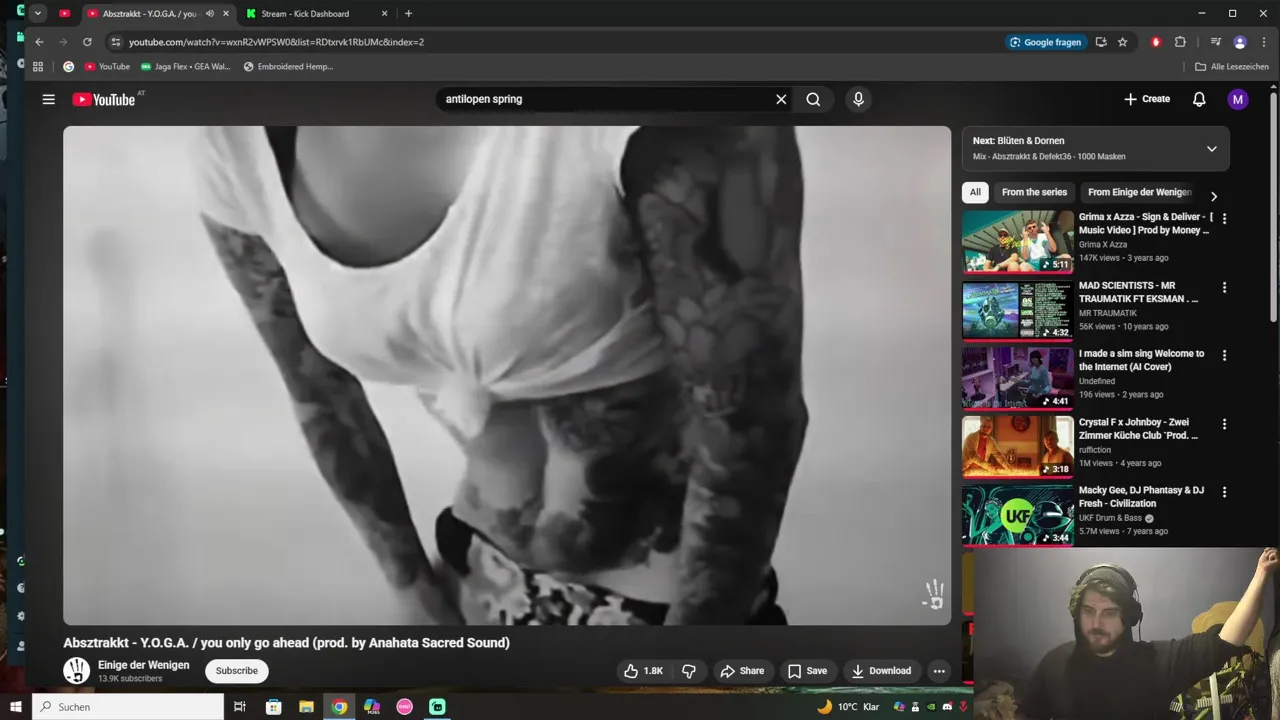
Task: Install the app via address bar icon
Action: pos(1101,42)
